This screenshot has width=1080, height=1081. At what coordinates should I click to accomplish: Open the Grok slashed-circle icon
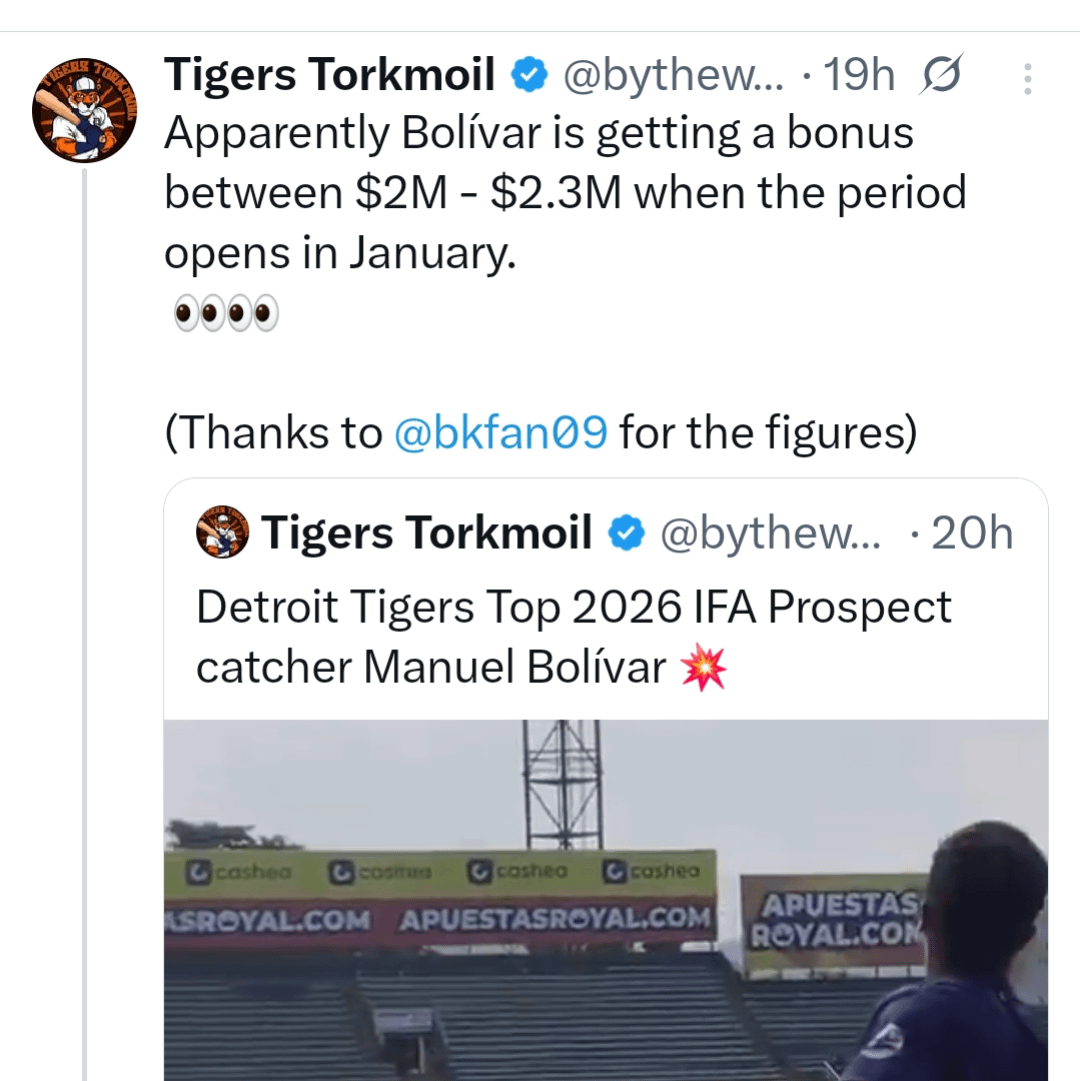pos(941,77)
